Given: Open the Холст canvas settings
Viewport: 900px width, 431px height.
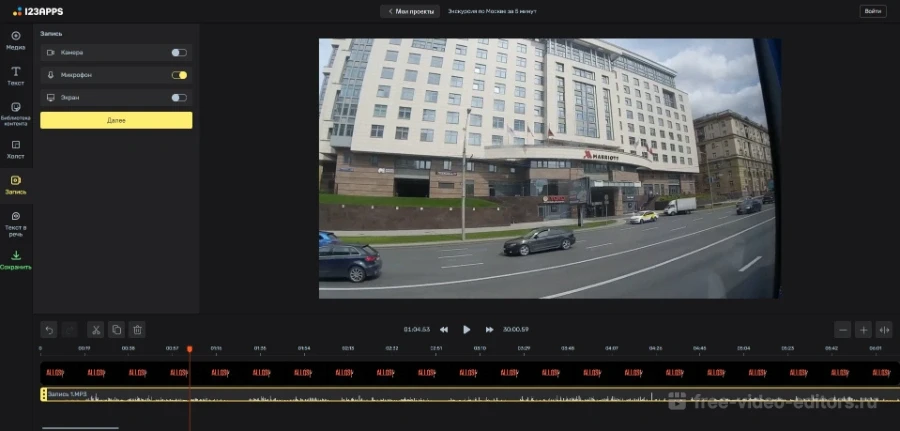Looking at the screenshot, I should click(x=15, y=149).
